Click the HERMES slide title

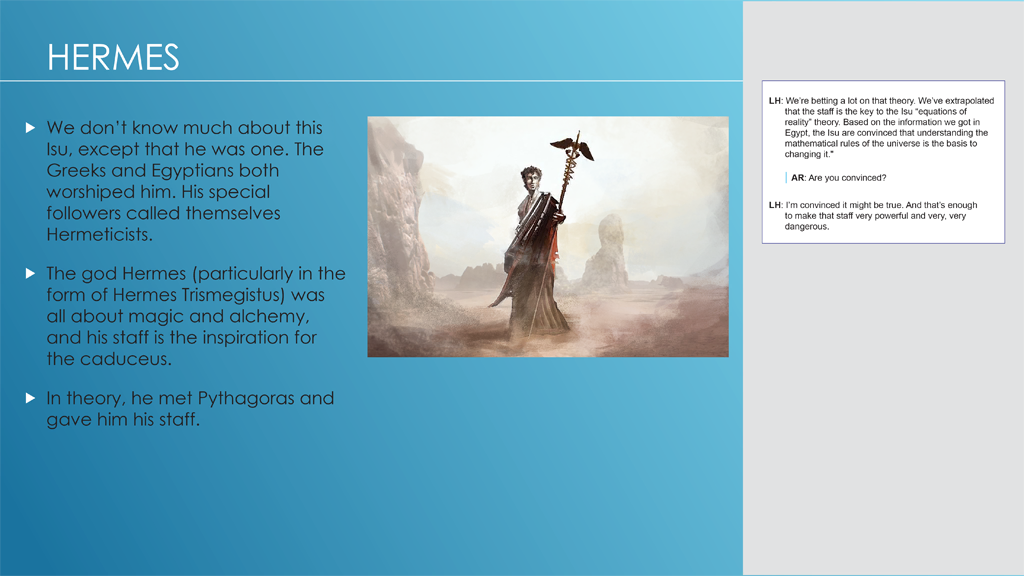[113, 57]
